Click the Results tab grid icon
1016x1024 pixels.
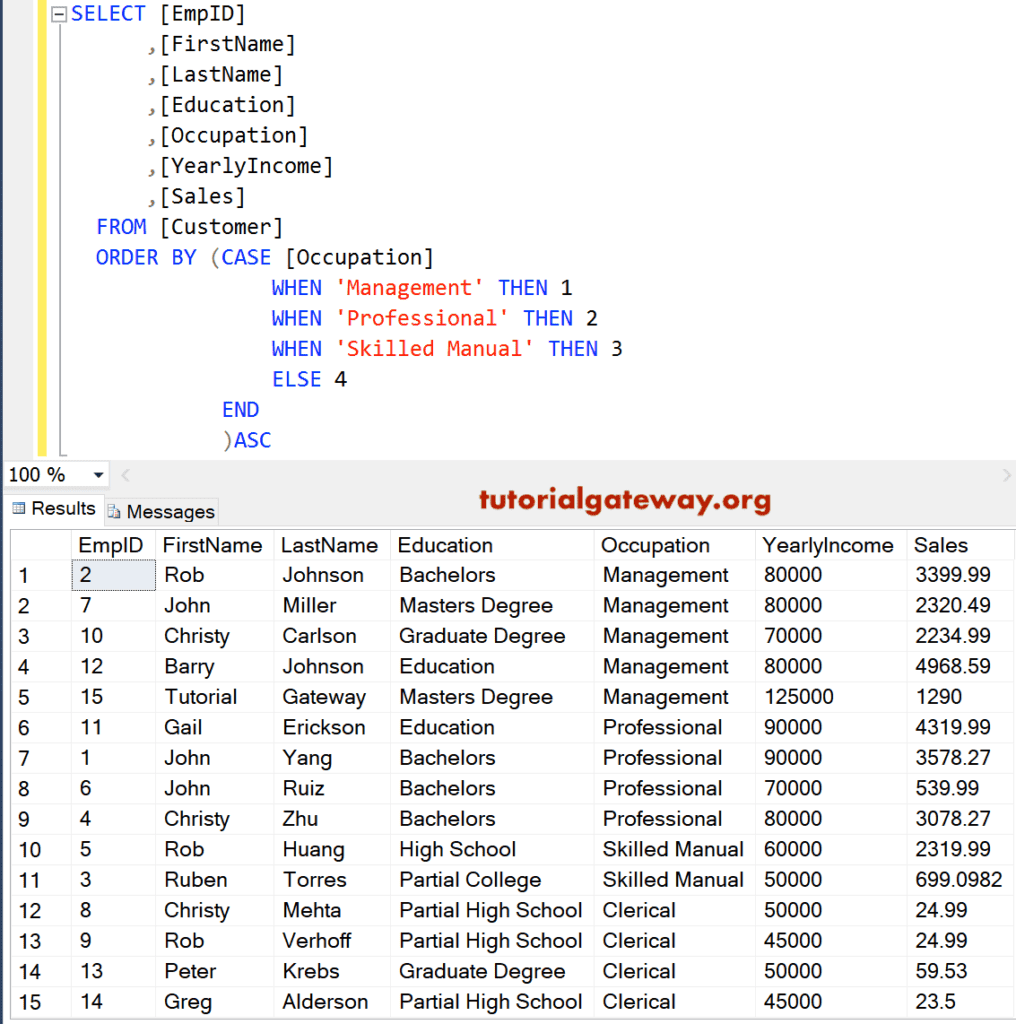tap(18, 509)
